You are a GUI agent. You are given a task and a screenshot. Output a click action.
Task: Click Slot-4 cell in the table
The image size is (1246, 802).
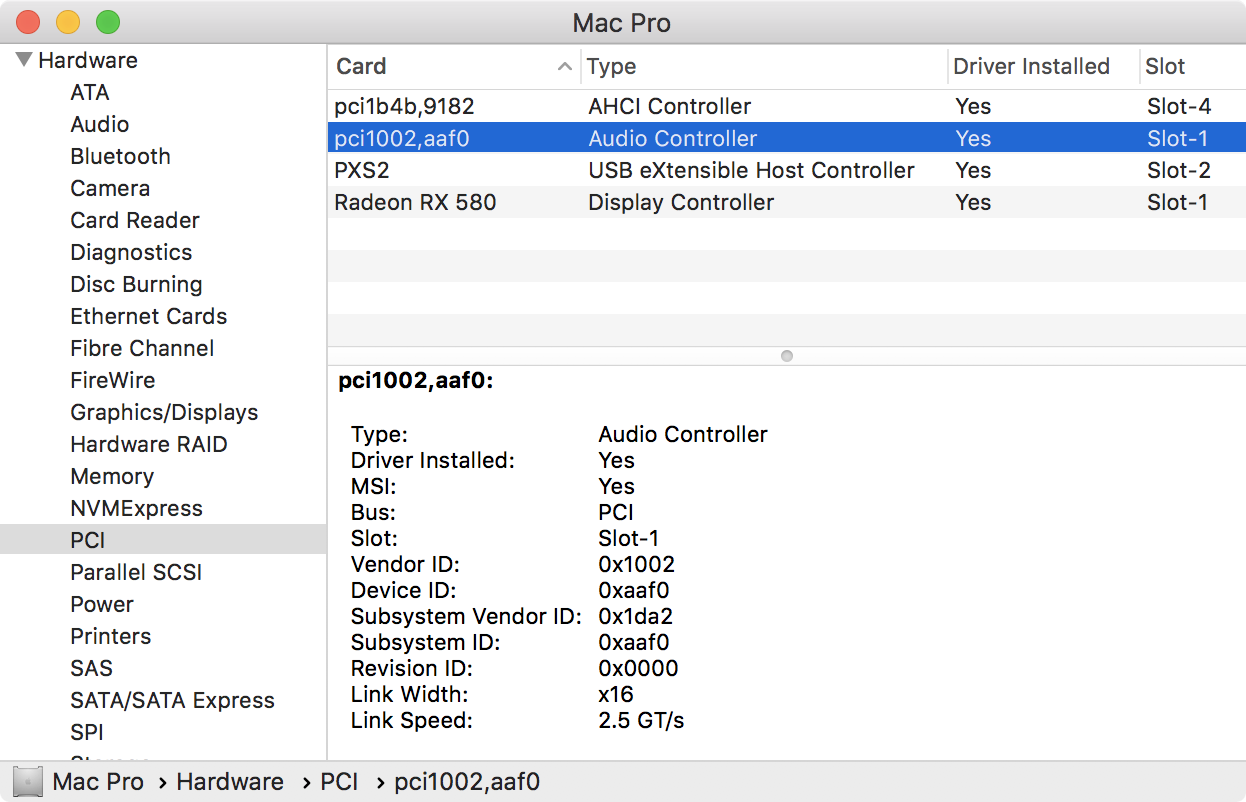click(1179, 106)
